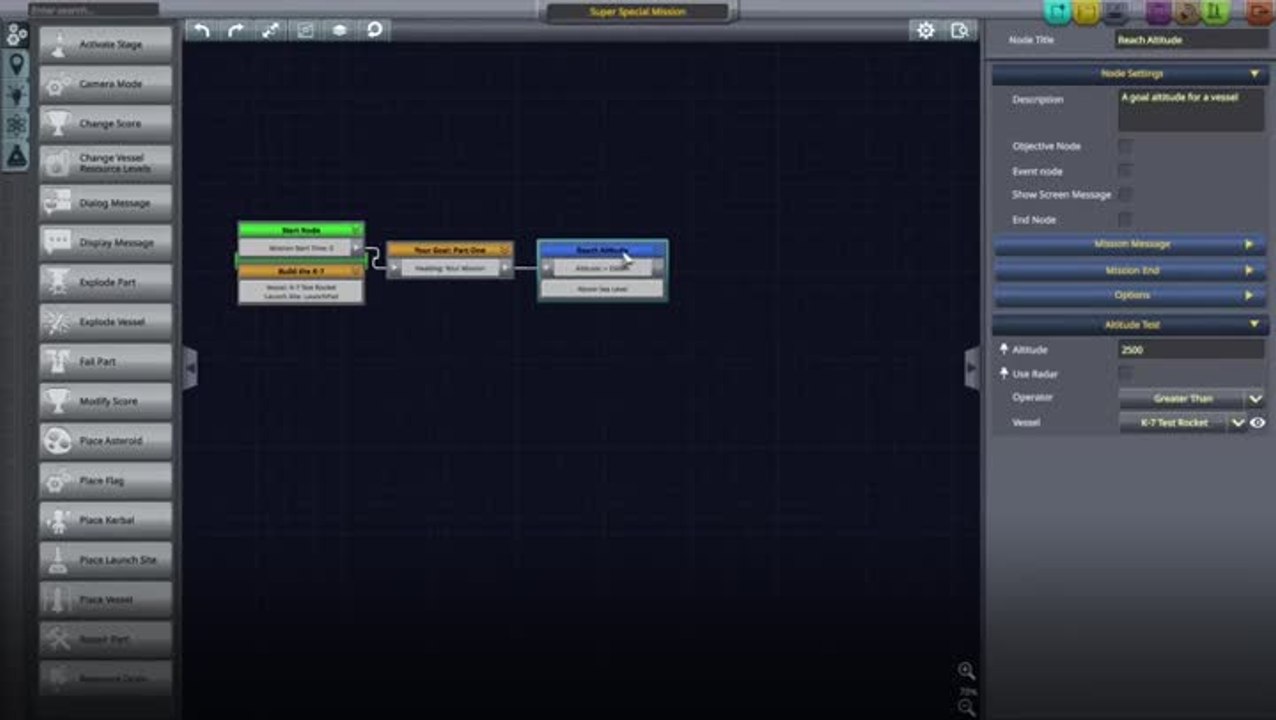
Task: Click the stacked layers toolbar icon
Action: 340,30
